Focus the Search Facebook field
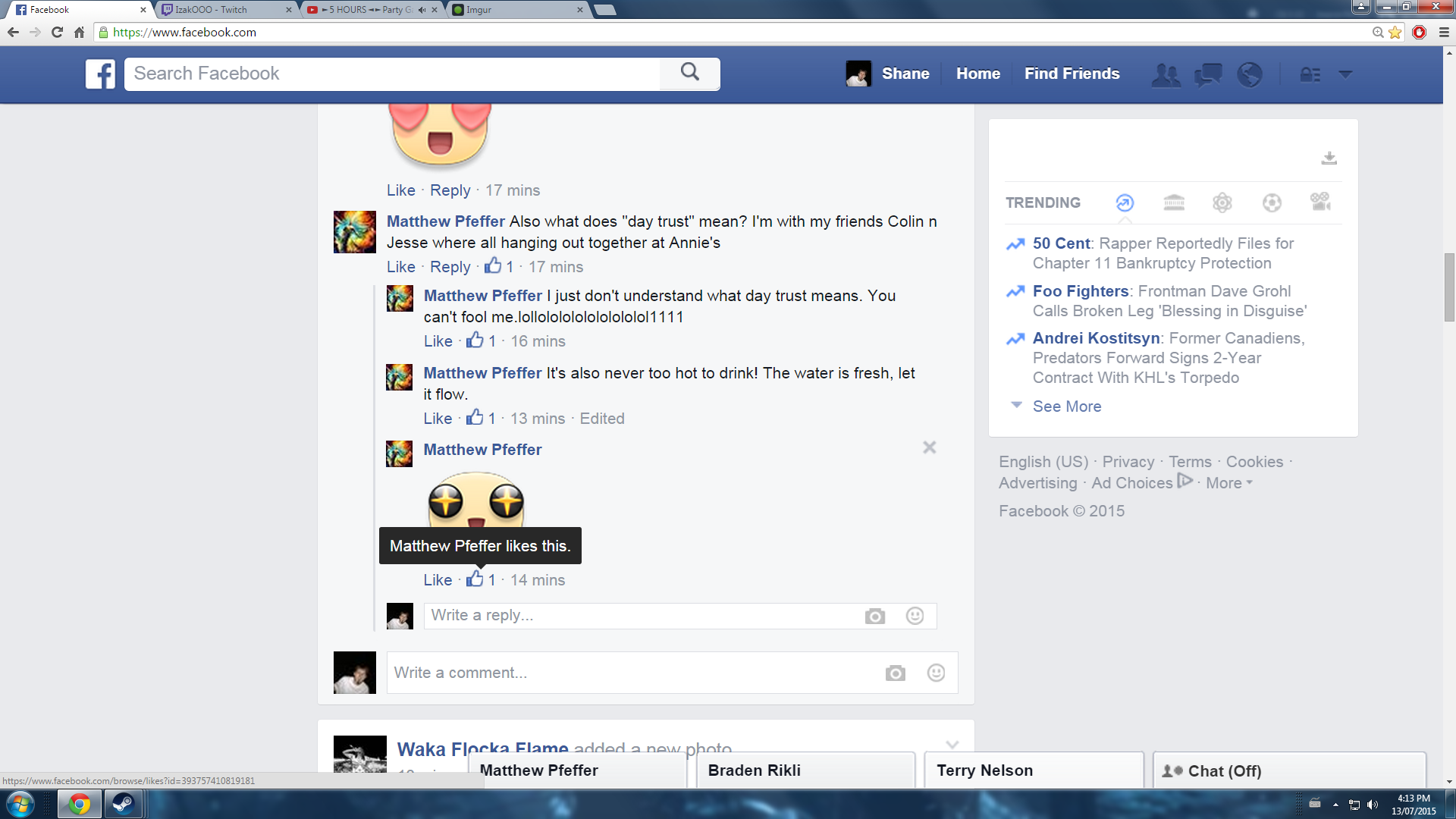This screenshot has width=1456, height=819. point(393,74)
